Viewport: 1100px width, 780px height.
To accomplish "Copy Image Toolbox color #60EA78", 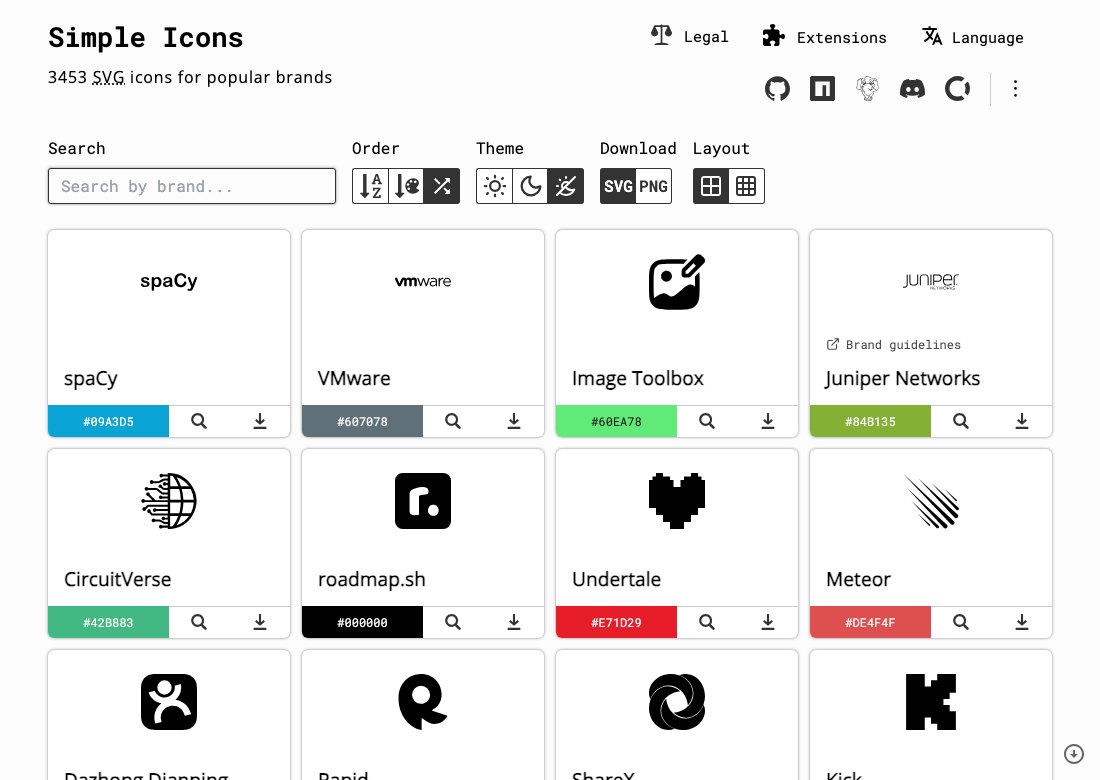I will tap(617, 422).
